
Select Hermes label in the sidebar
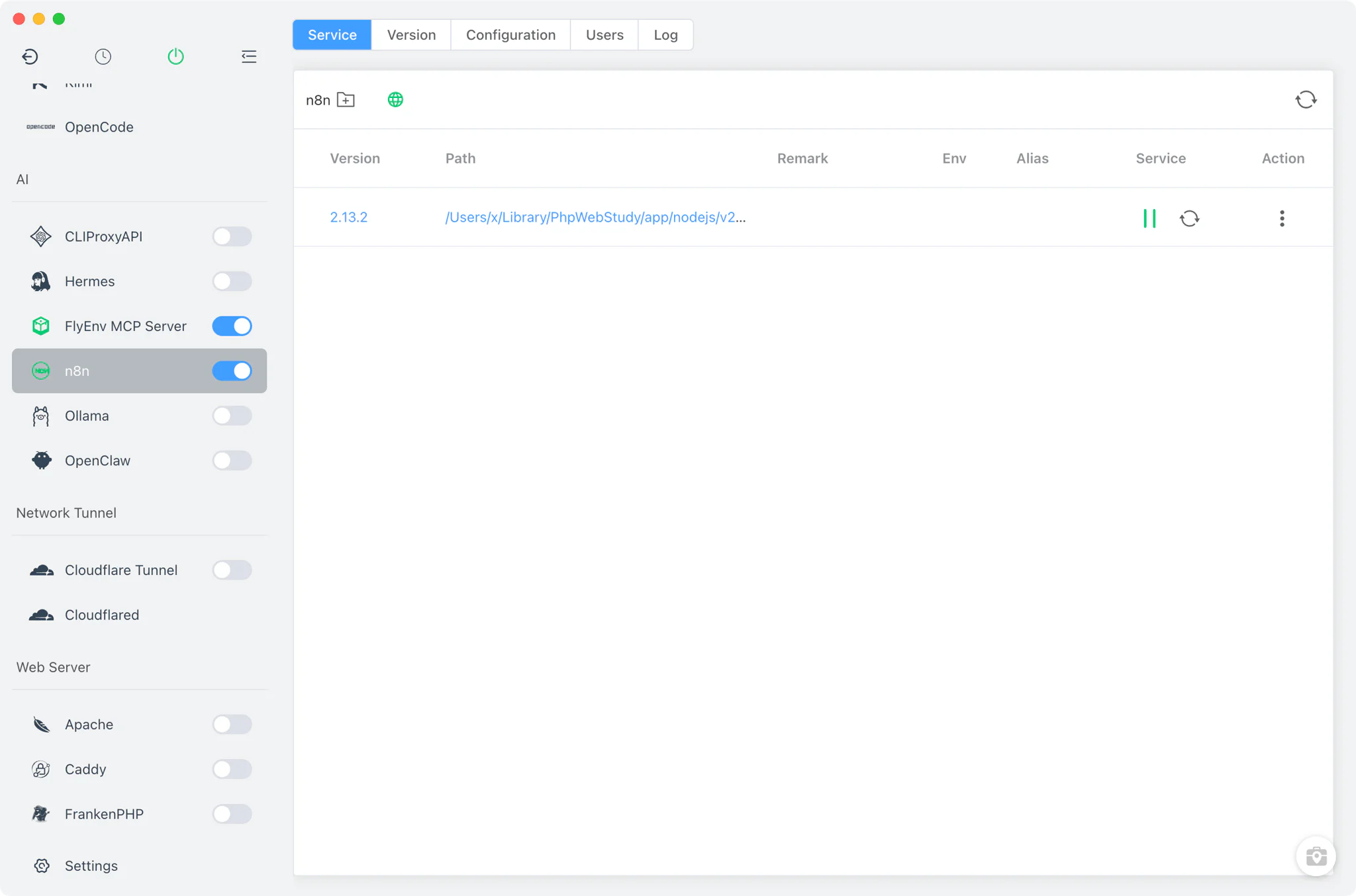click(x=89, y=281)
